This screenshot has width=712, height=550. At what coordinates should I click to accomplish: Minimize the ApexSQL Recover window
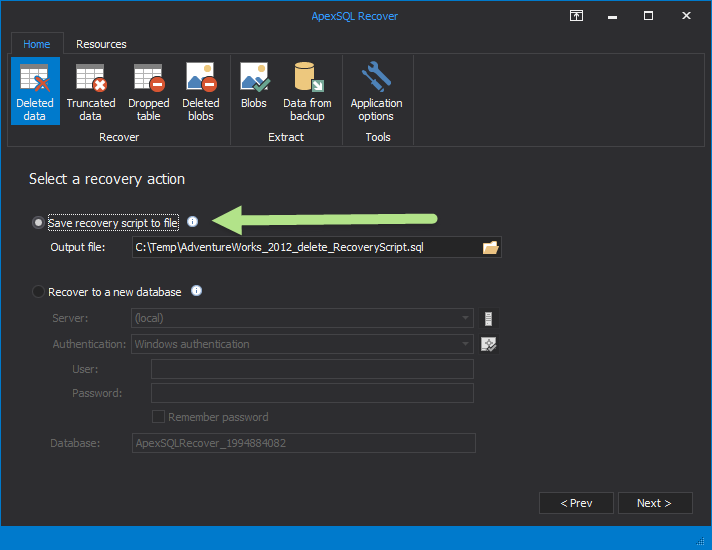pyautogui.click(x=612, y=16)
